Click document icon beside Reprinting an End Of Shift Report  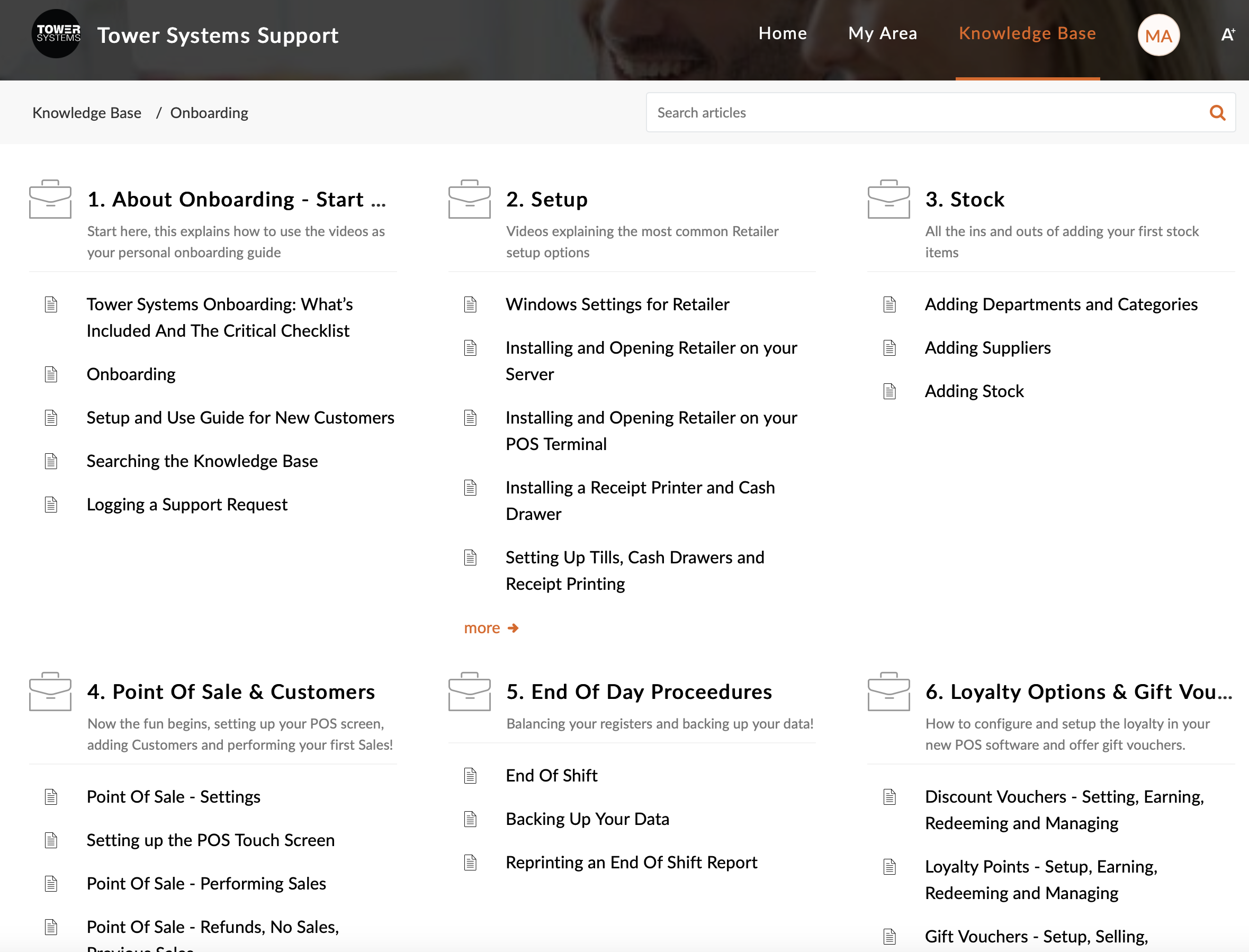pyautogui.click(x=470, y=863)
